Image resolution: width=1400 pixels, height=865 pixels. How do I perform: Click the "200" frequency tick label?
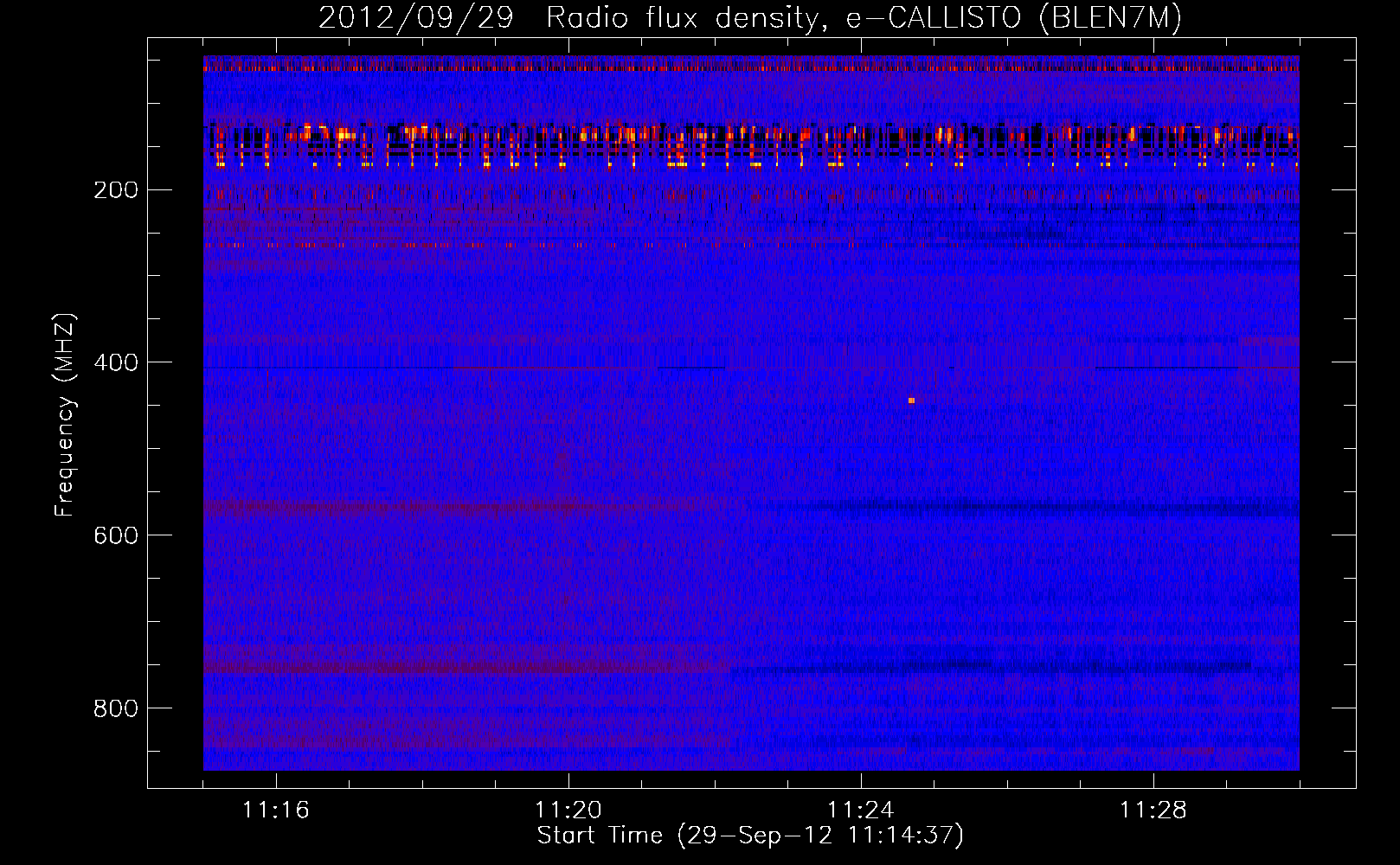(x=116, y=189)
